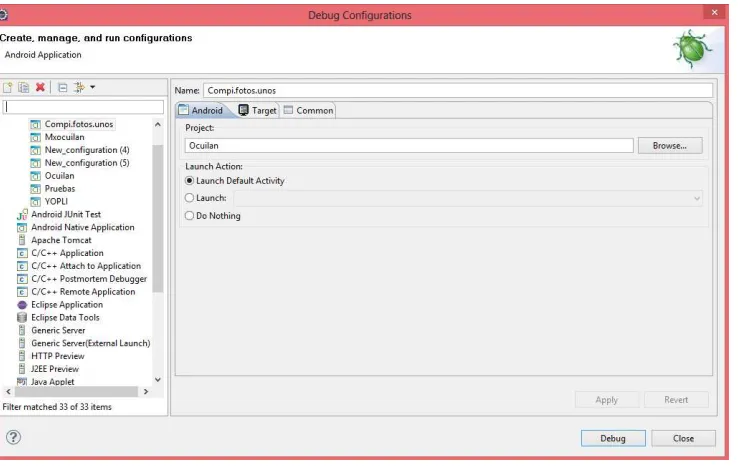Select the Launch Default Activity radio button
Image resolution: width=738 pixels, height=466 pixels.
pos(189,181)
